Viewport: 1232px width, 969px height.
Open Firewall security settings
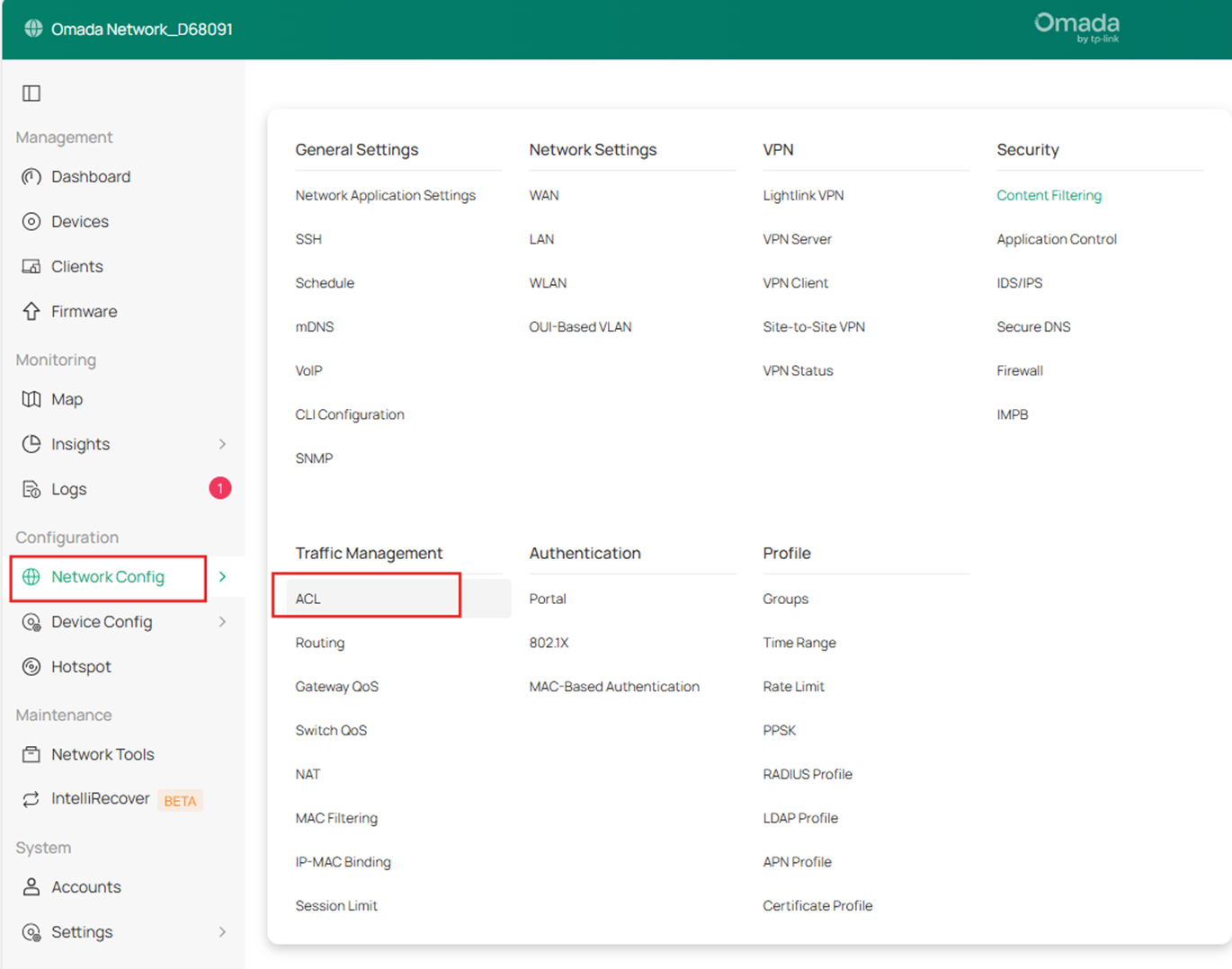(1020, 370)
